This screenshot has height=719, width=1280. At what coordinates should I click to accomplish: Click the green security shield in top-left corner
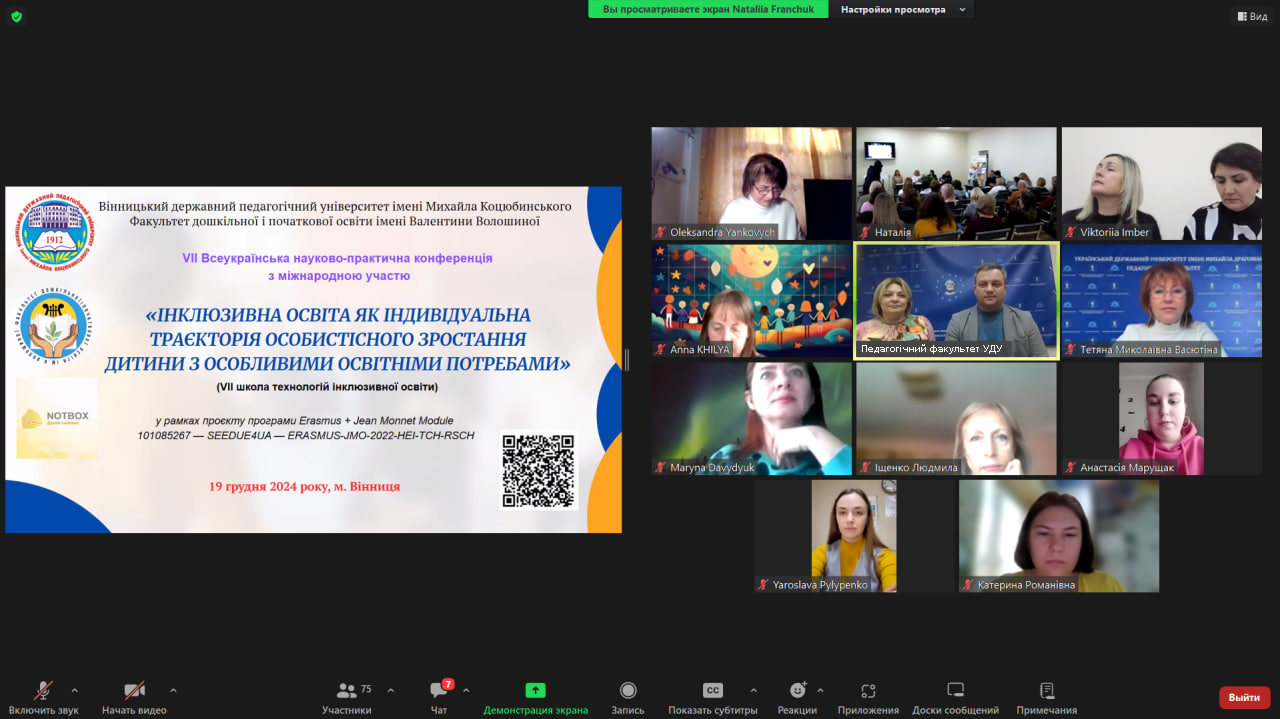coord(16,16)
